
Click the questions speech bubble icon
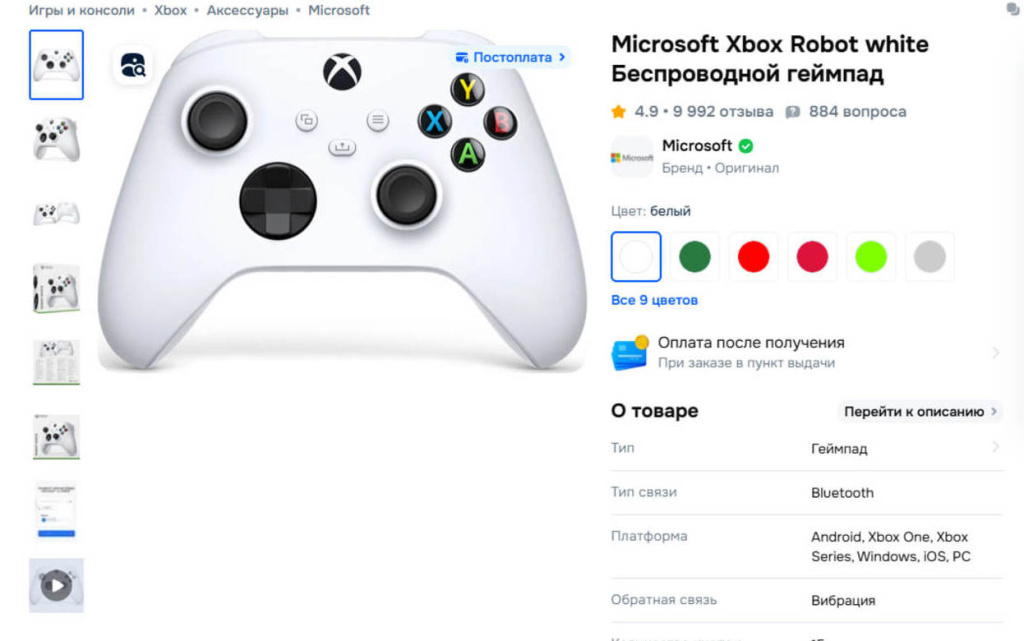792,112
